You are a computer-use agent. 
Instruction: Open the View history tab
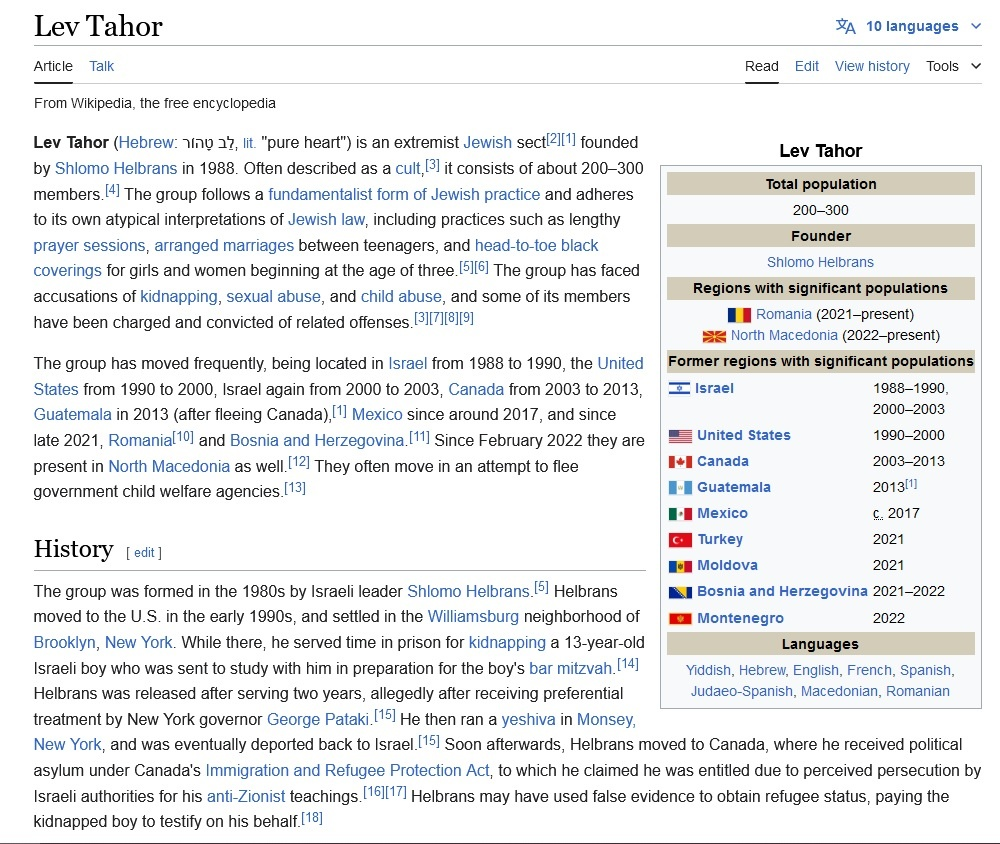coord(872,66)
